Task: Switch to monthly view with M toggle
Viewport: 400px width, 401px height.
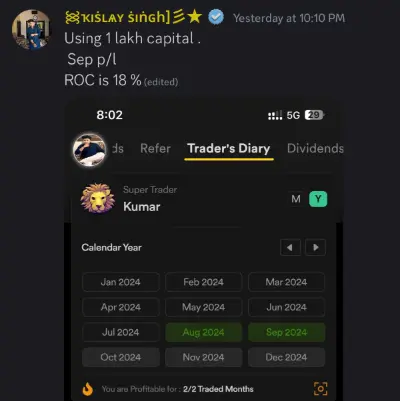Action: click(296, 199)
